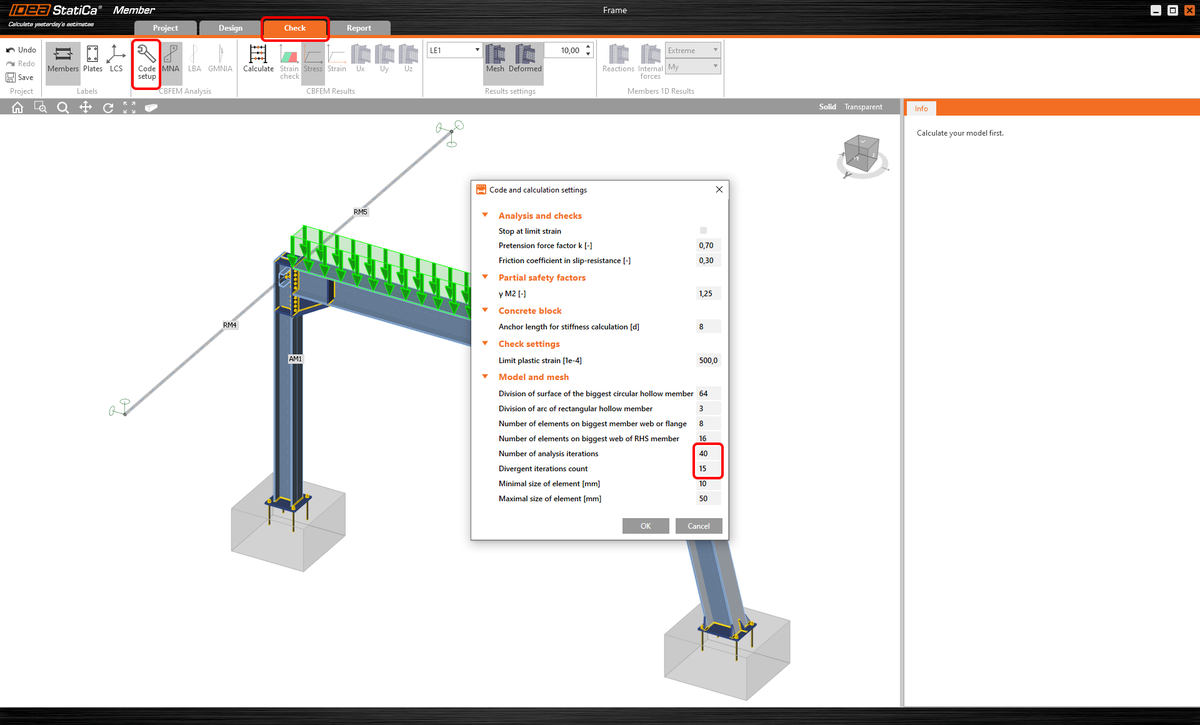Toggle Transparent display mode for the model
This screenshot has height=725, width=1200.
[863, 106]
